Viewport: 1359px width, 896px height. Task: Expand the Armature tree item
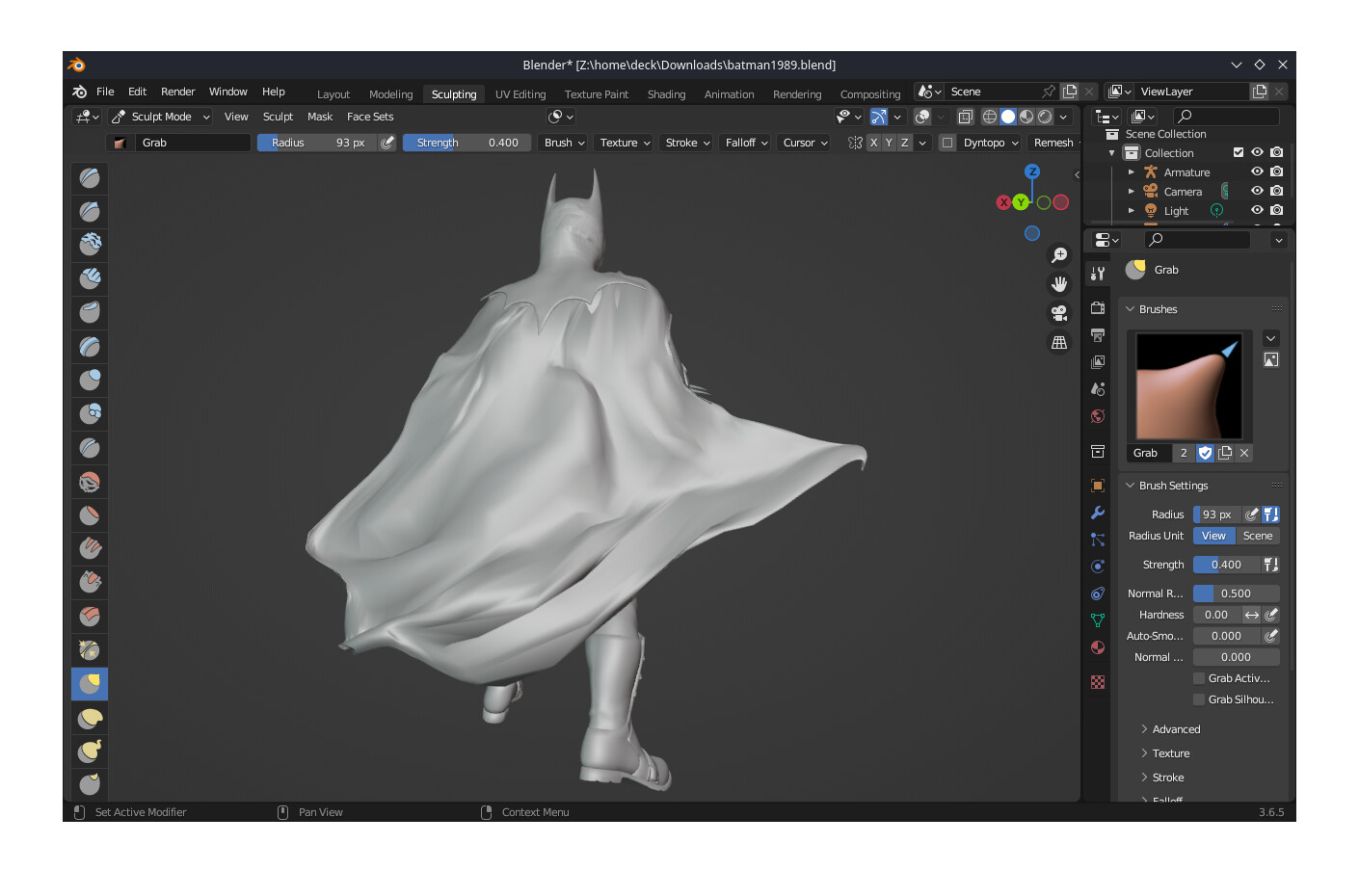click(x=1132, y=171)
